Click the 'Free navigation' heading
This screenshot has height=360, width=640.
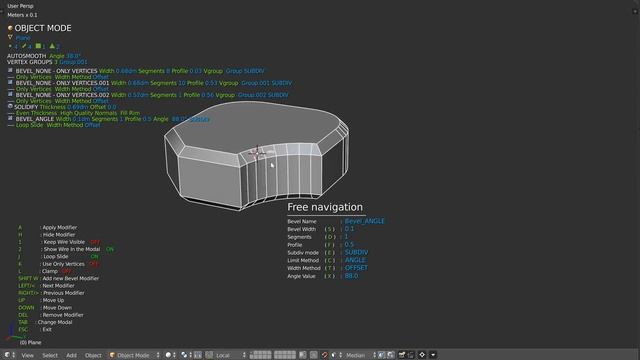point(325,207)
